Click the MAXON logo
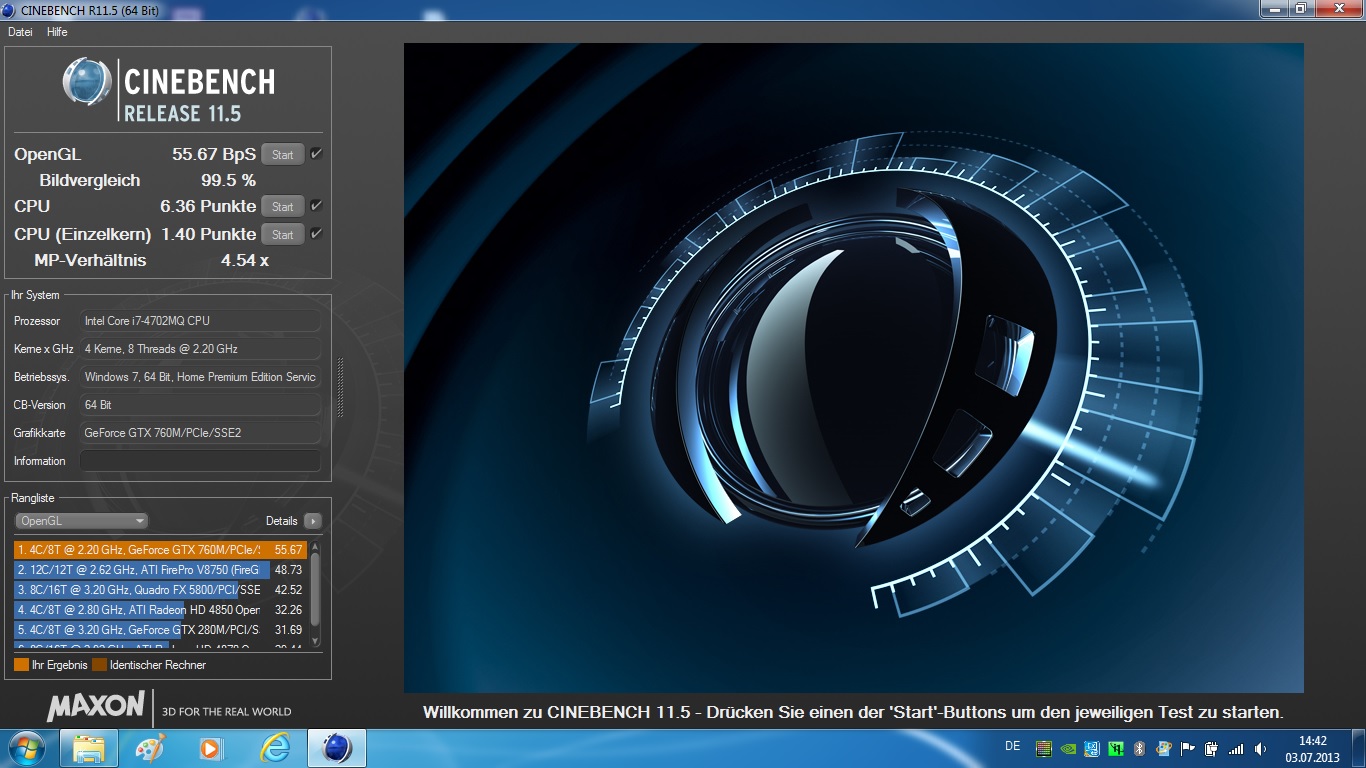Screen dimensions: 1366x768 [x=96, y=706]
